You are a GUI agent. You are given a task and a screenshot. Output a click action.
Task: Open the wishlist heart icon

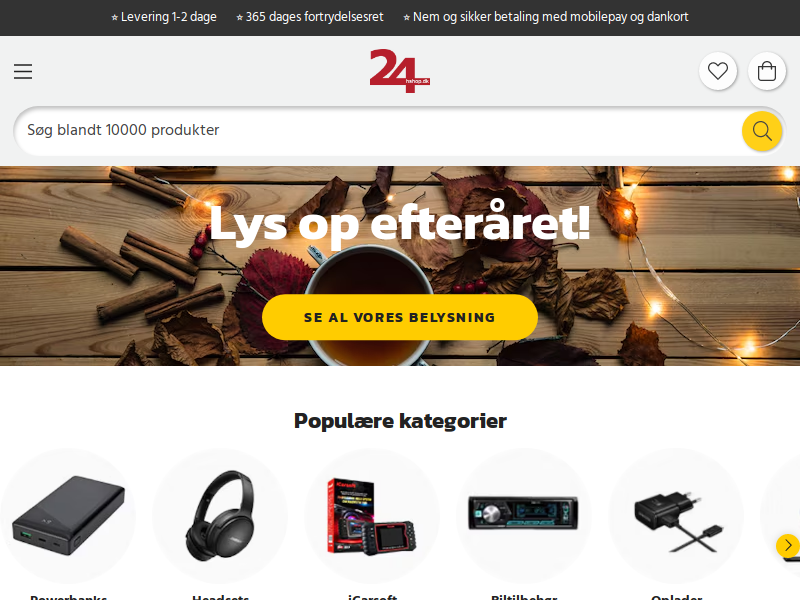click(718, 71)
